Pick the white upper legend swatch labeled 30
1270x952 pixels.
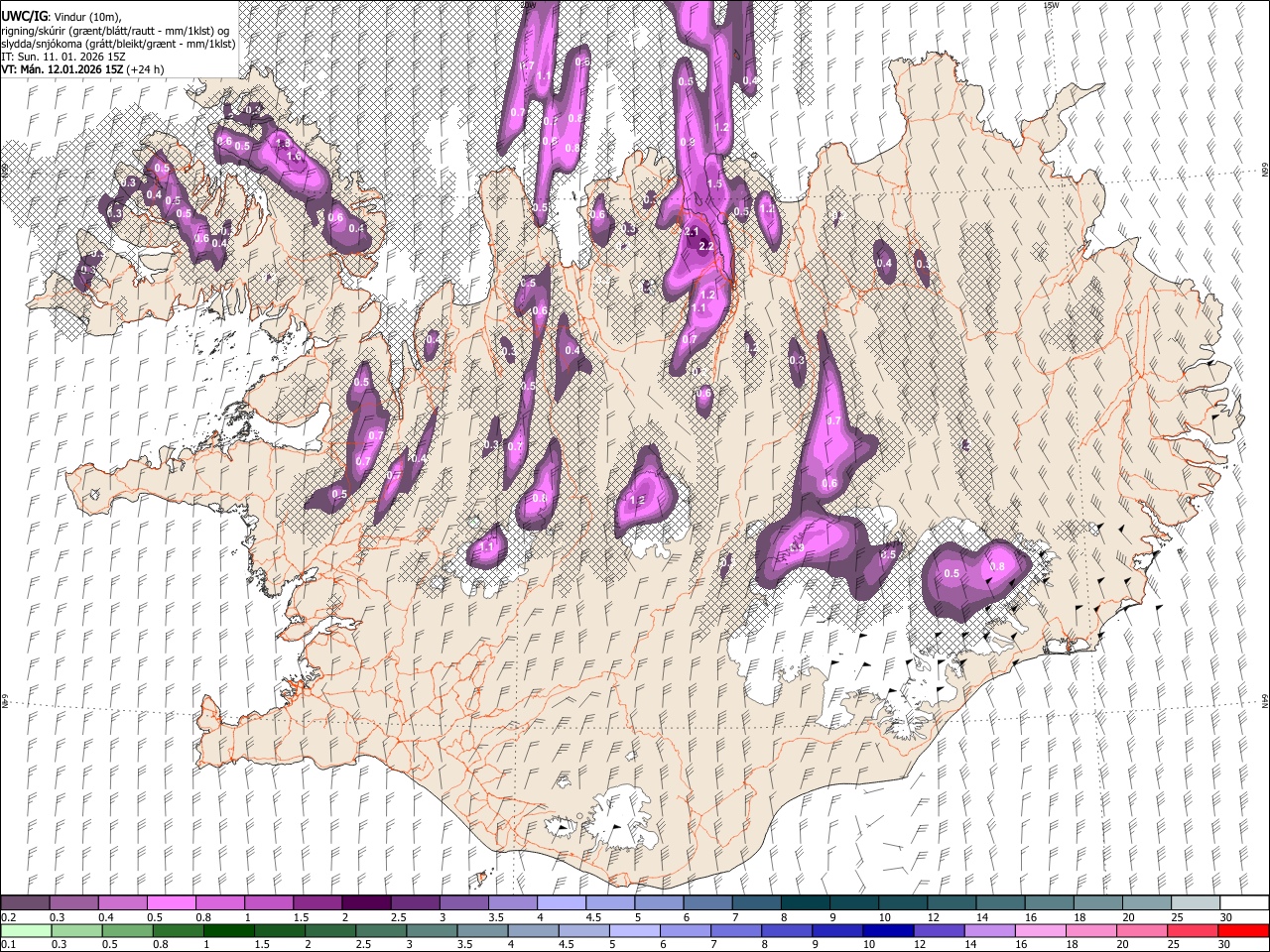(x=1244, y=903)
